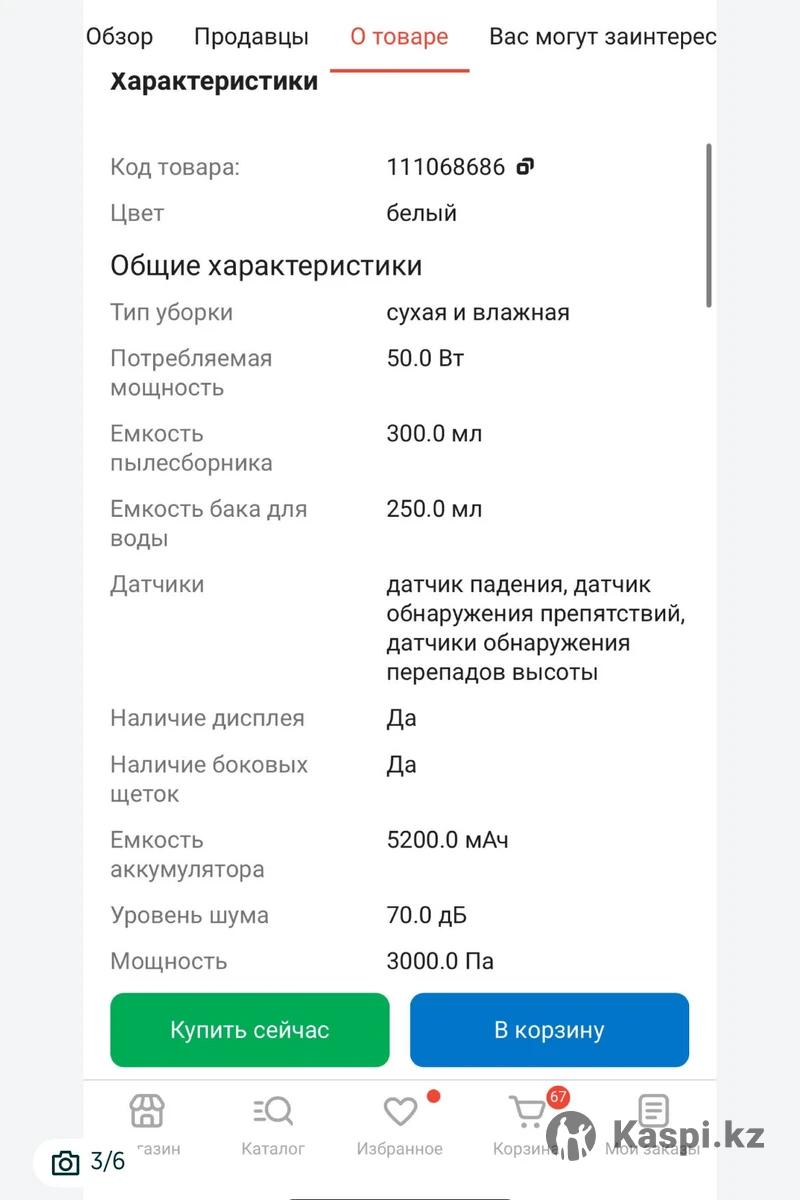
Task: Copy the product code using the copy icon
Action: [525, 166]
